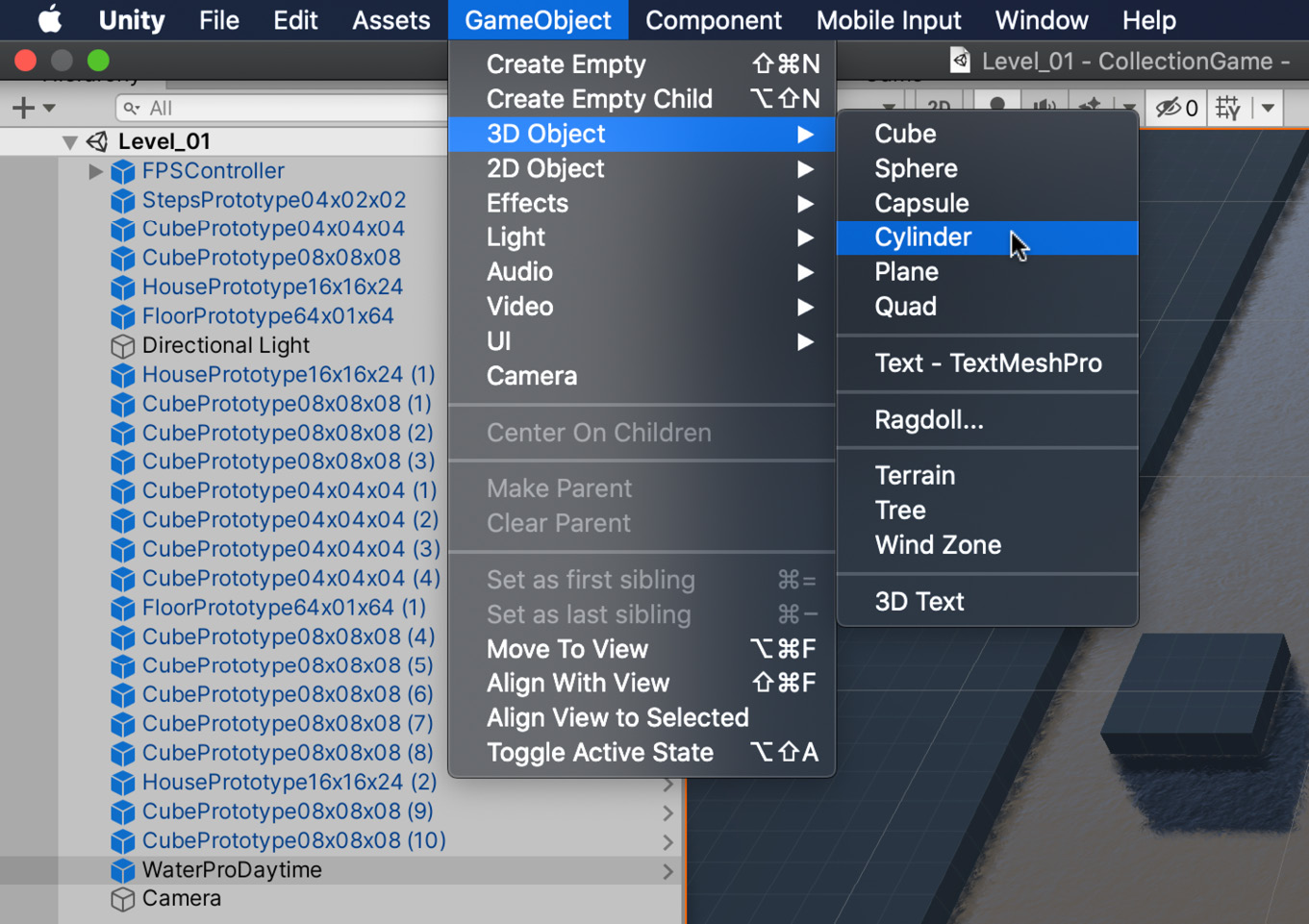
Task: Create a Cylinder 3D object
Action: click(988, 237)
